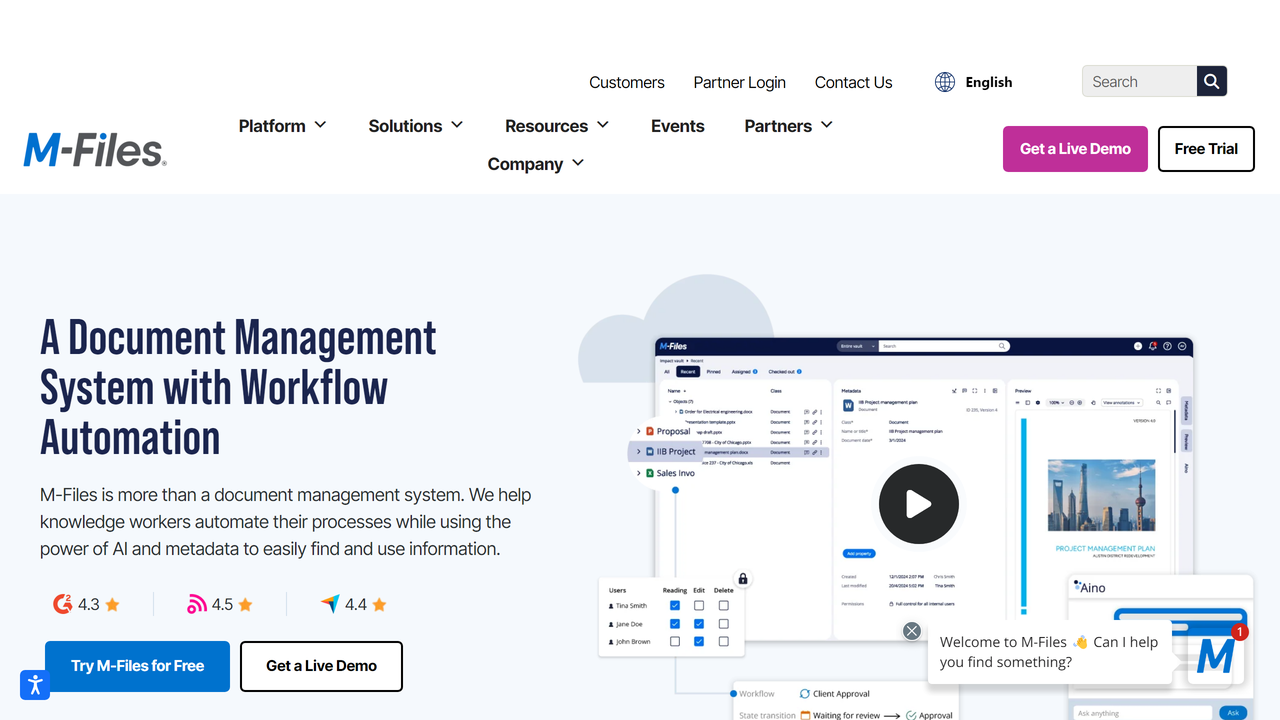Viewport: 1280px width, 720px height.
Task: Click the Word icon next to IIB Project
Action: pyautogui.click(x=650, y=452)
